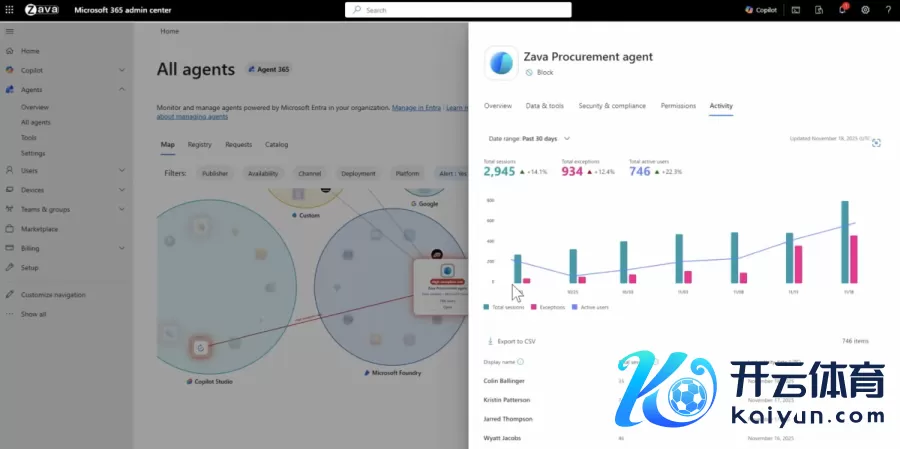The height and width of the screenshot is (449, 900).
Task: Switch to the Security & compliance tab
Action: [611, 106]
